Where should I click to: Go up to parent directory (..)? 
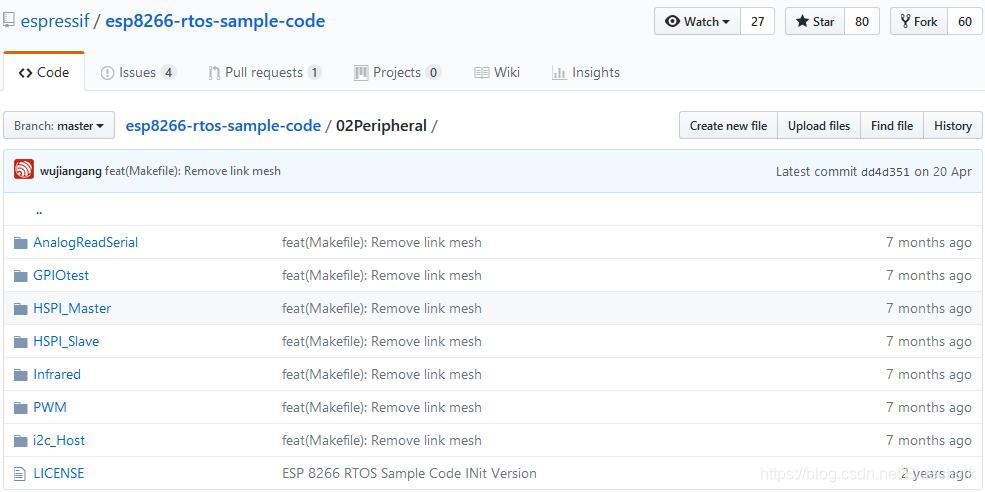pos(39,212)
